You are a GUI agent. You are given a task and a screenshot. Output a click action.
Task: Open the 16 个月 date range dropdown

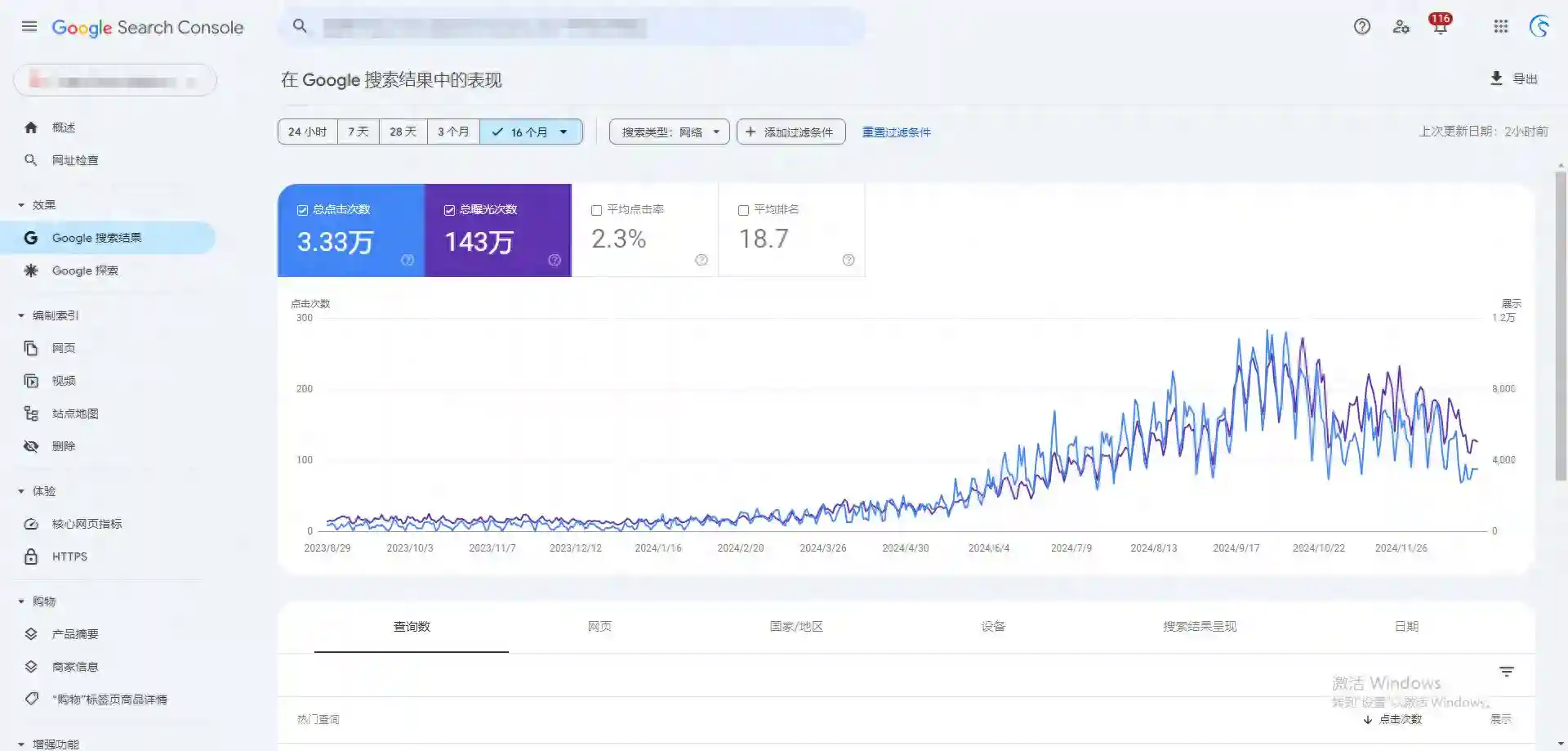[531, 131]
